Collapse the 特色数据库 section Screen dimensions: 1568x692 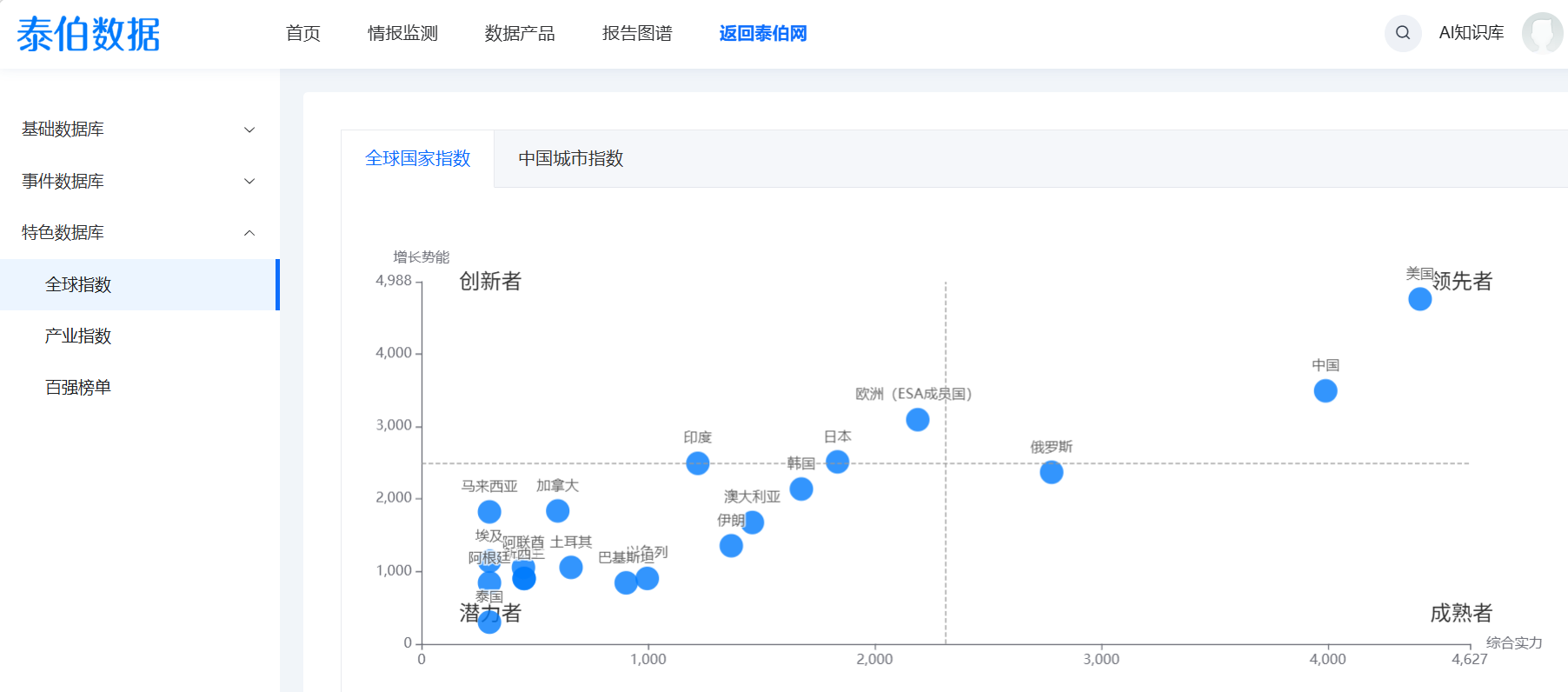click(x=139, y=232)
